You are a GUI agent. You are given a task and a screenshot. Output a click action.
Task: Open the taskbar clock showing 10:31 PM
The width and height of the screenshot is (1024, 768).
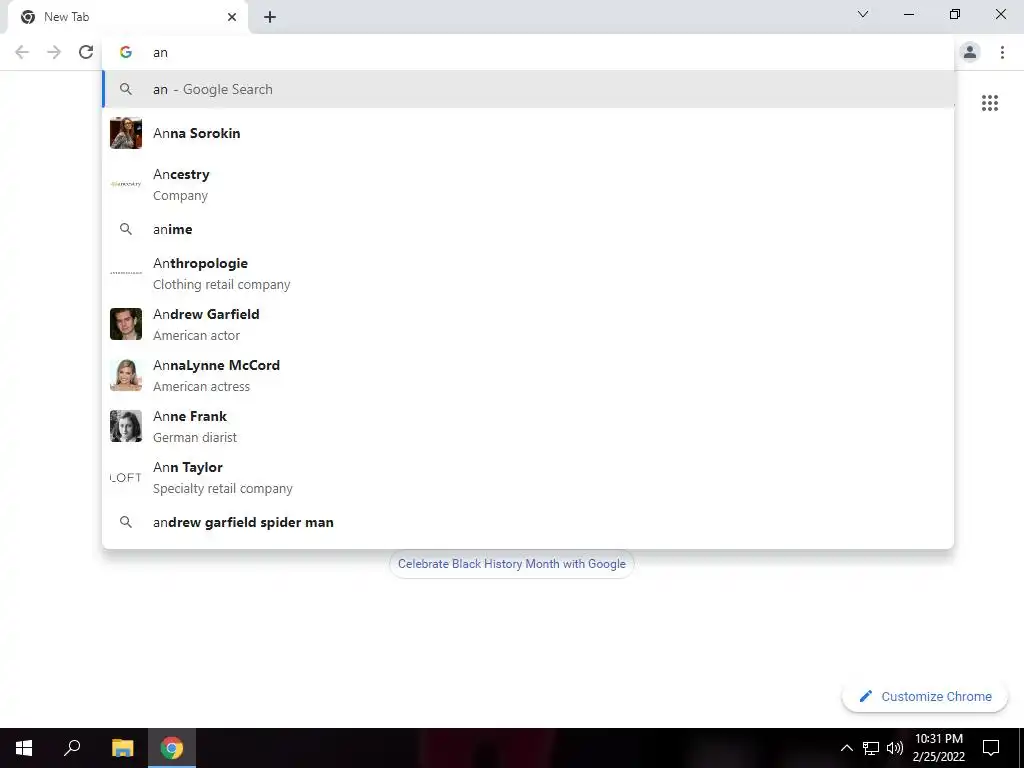click(939, 748)
